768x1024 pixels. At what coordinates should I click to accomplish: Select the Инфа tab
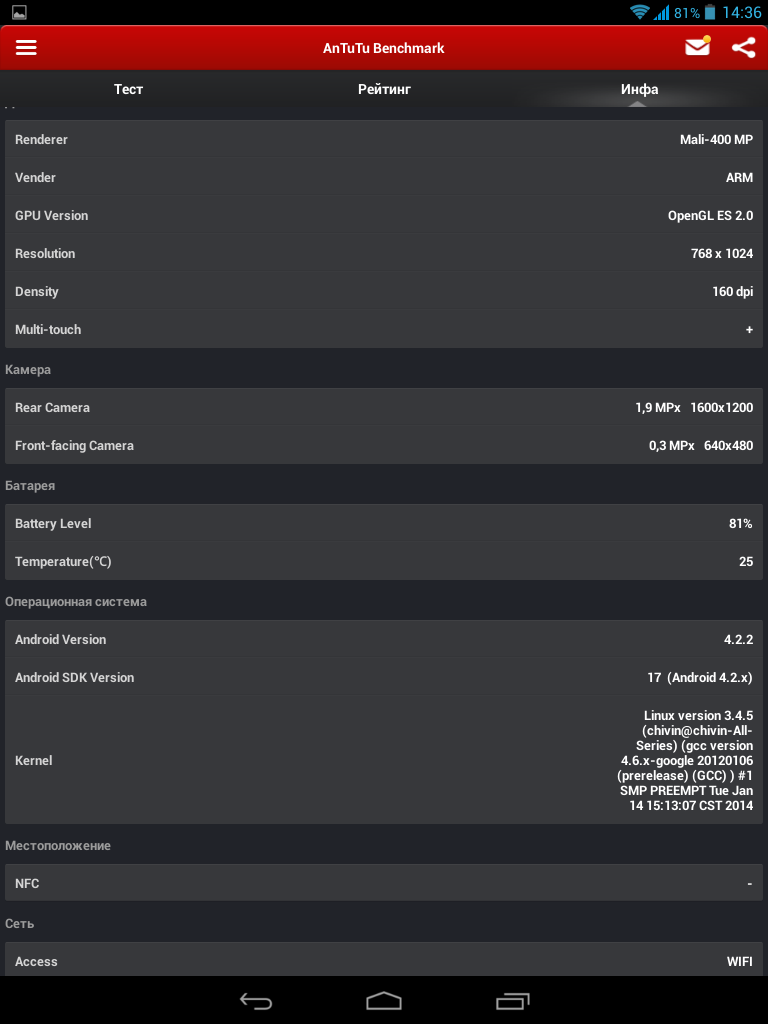tap(639, 89)
